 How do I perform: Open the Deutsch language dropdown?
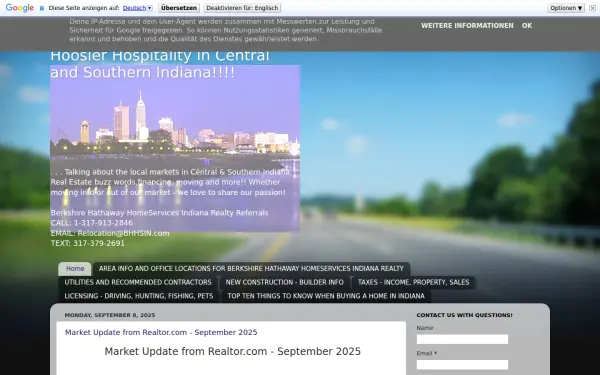point(137,8)
